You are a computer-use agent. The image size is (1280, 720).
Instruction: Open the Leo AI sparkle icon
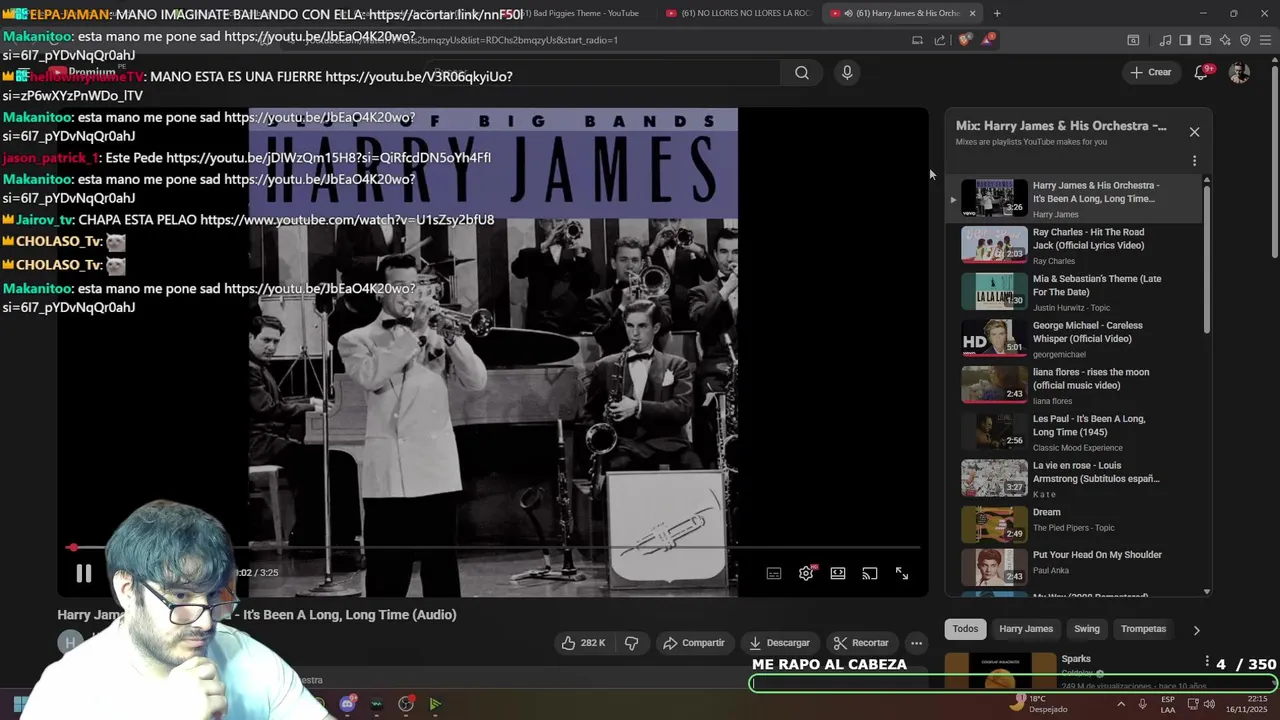coord(1225,40)
